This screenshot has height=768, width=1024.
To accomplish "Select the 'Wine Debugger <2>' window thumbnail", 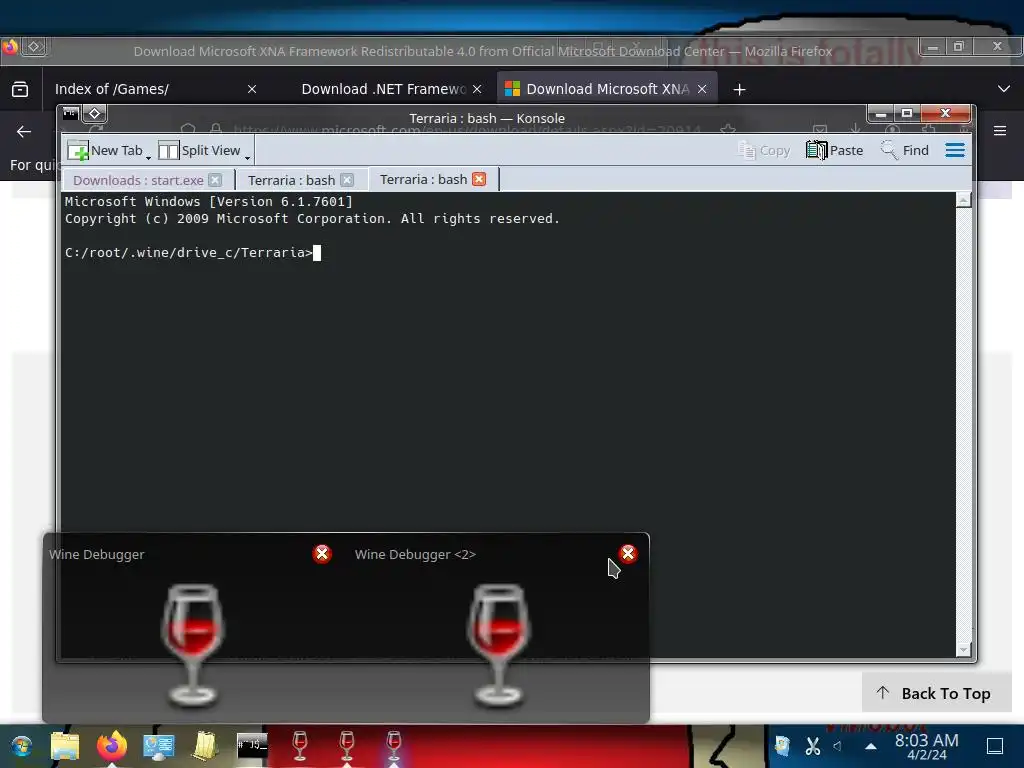I will click(498, 645).
